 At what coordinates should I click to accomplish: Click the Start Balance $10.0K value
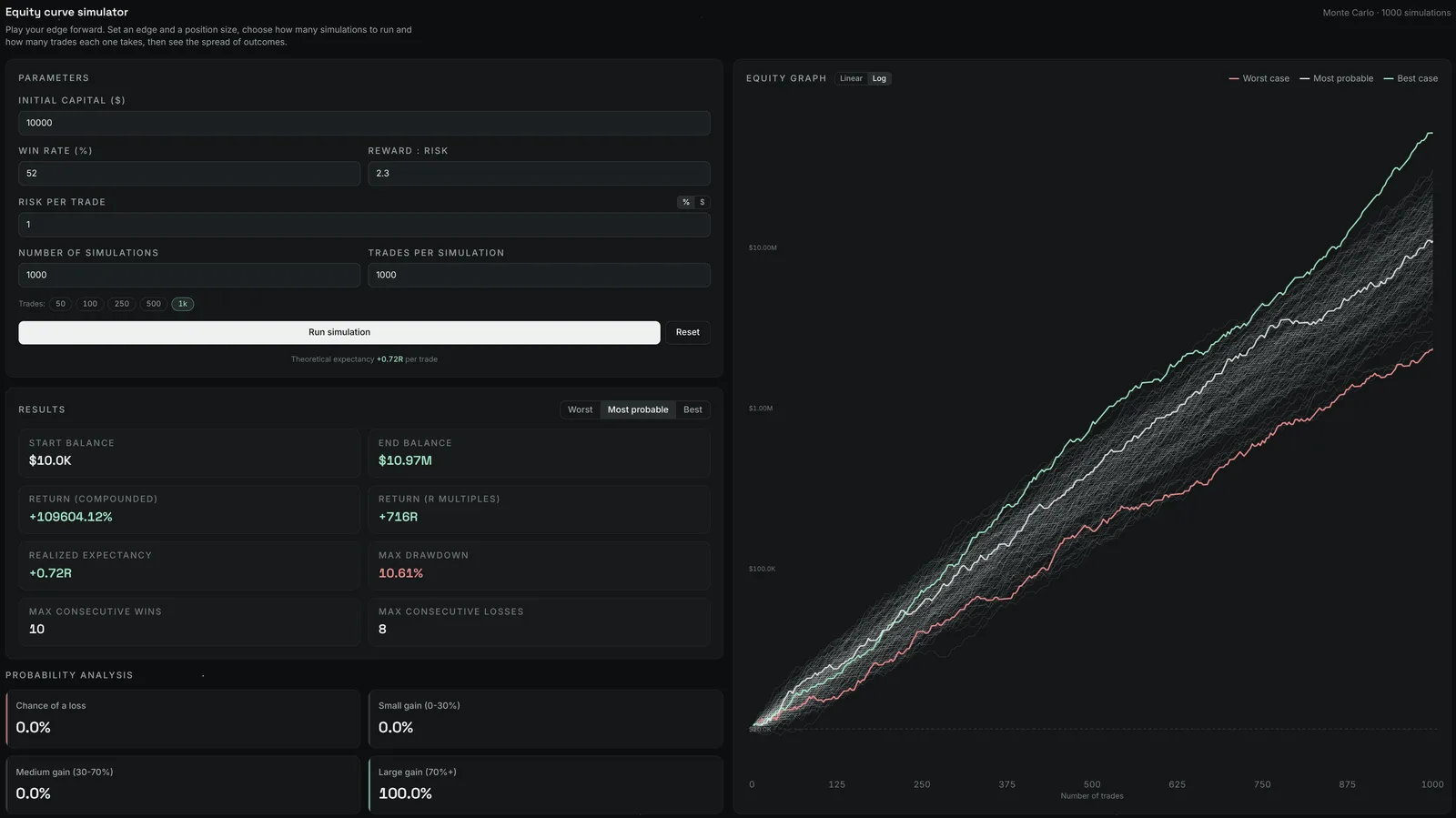pyautogui.click(x=50, y=460)
